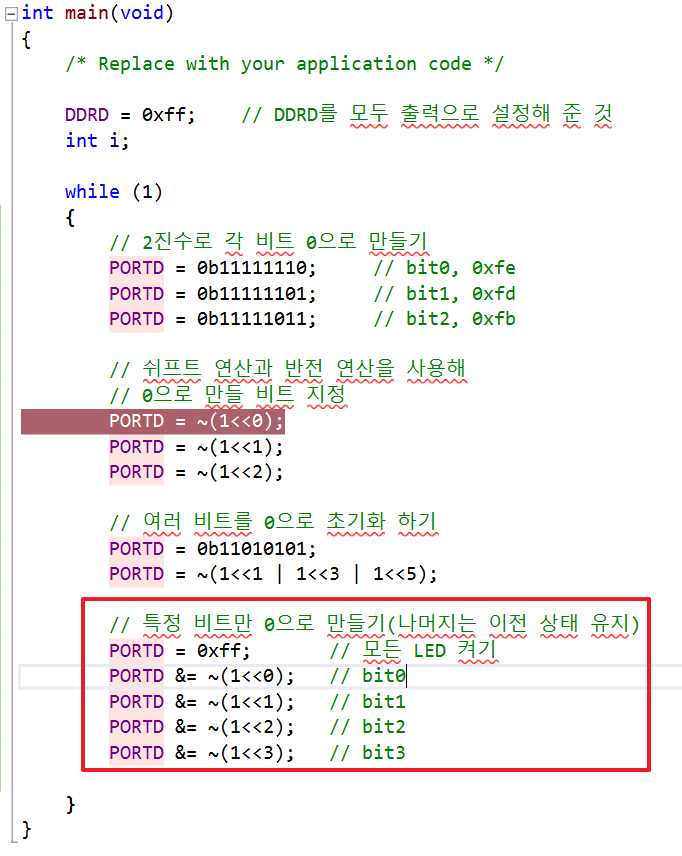Click the '// 쉬프트 연산과 반전 연산을 사용해' comment

click(x=288, y=369)
